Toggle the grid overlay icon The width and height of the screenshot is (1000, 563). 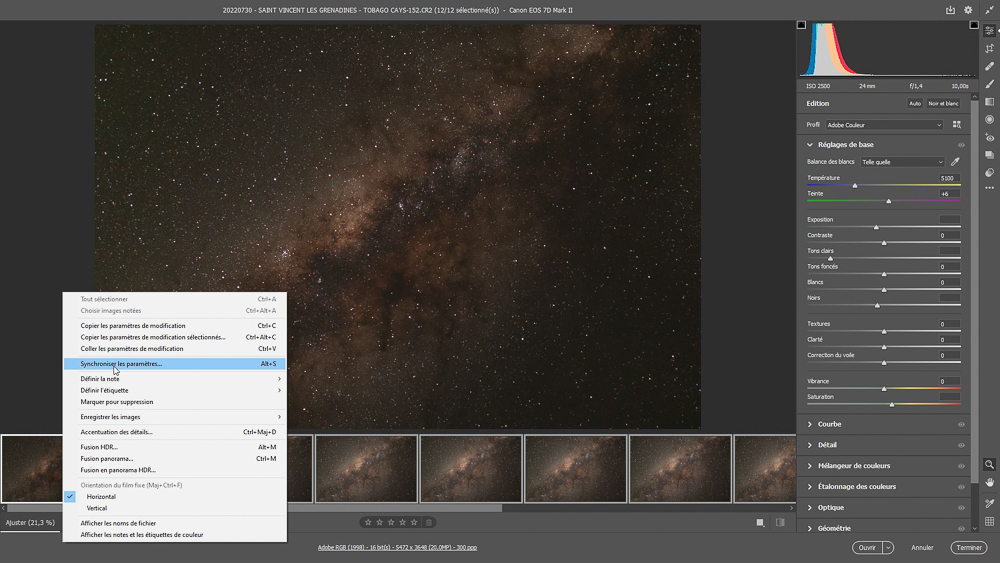click(x=989, y=522)
